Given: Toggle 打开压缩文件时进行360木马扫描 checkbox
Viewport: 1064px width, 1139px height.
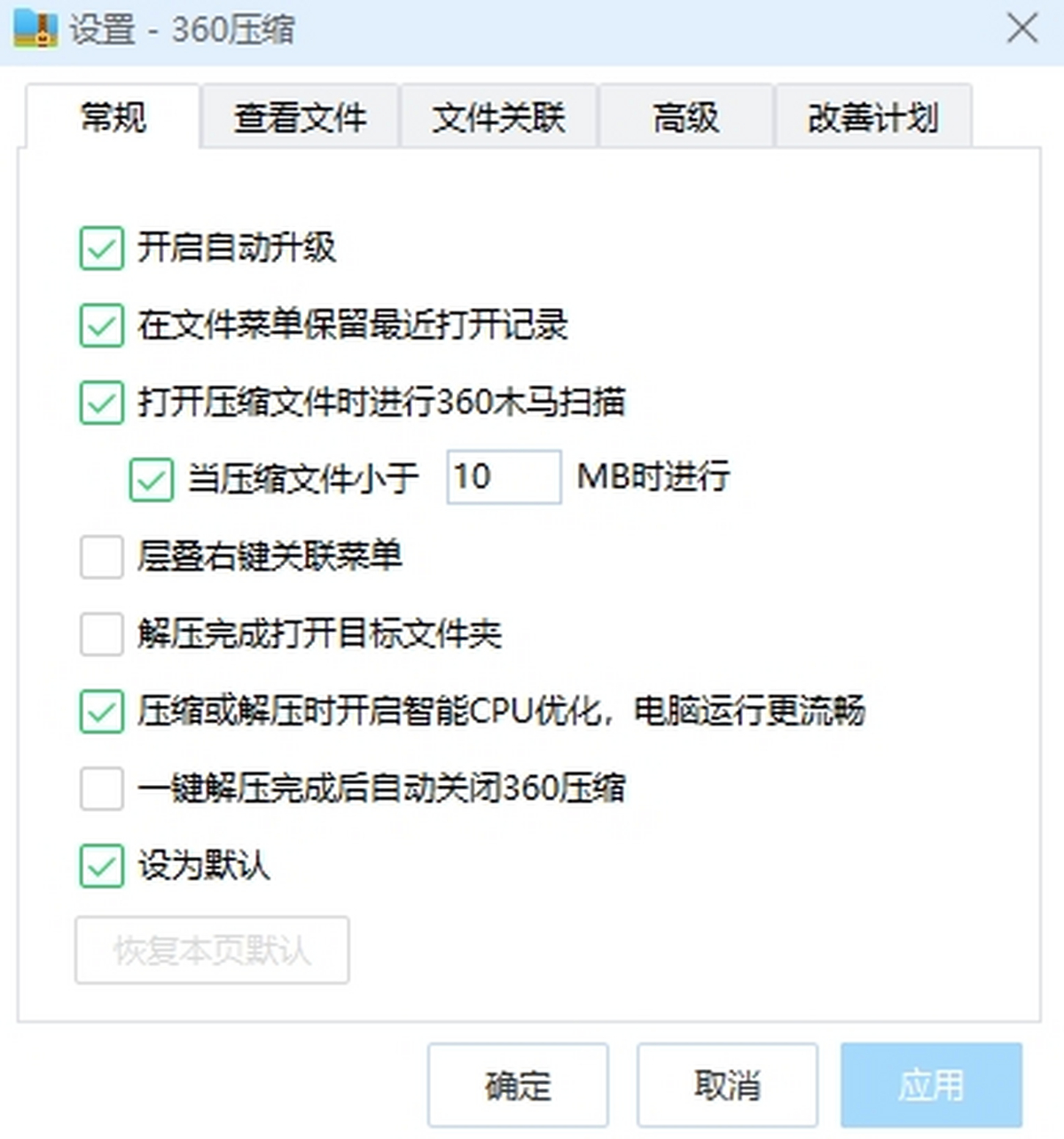Looking at the screenshot, I should coord(101,402).
